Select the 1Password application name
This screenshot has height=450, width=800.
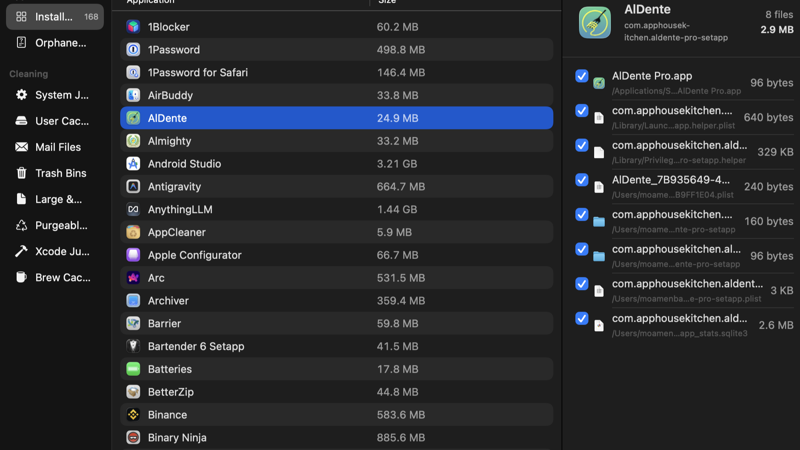click(x=173, y=49)
